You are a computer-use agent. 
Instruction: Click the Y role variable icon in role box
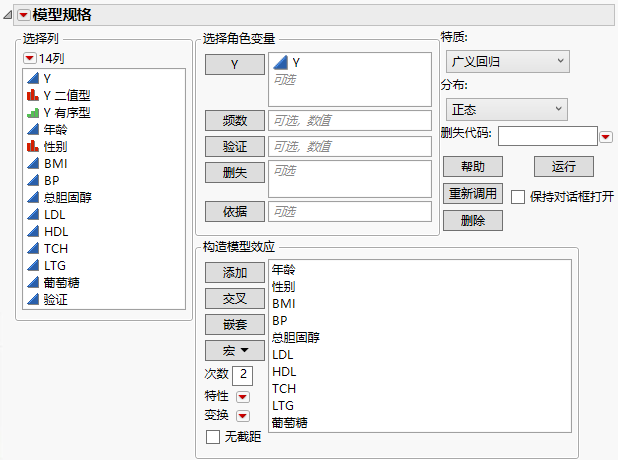tap(281, 62)
